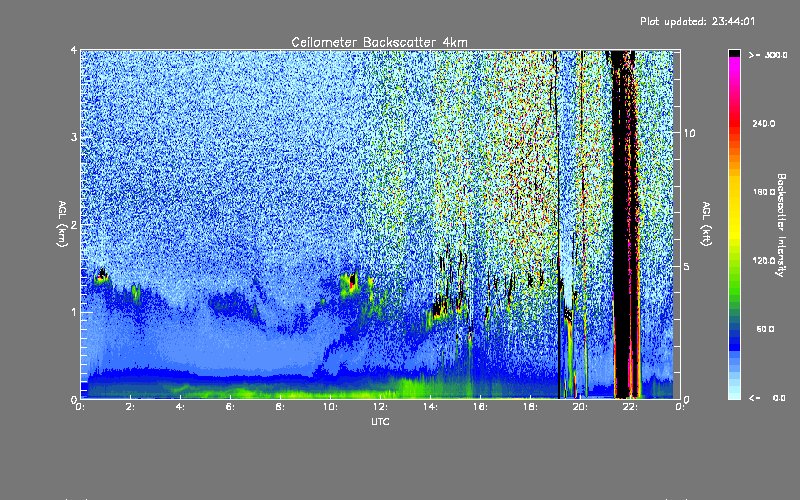Screen dimensions: 800x500
Task: Click the '6:' time tick label
Action: [230, 407]
